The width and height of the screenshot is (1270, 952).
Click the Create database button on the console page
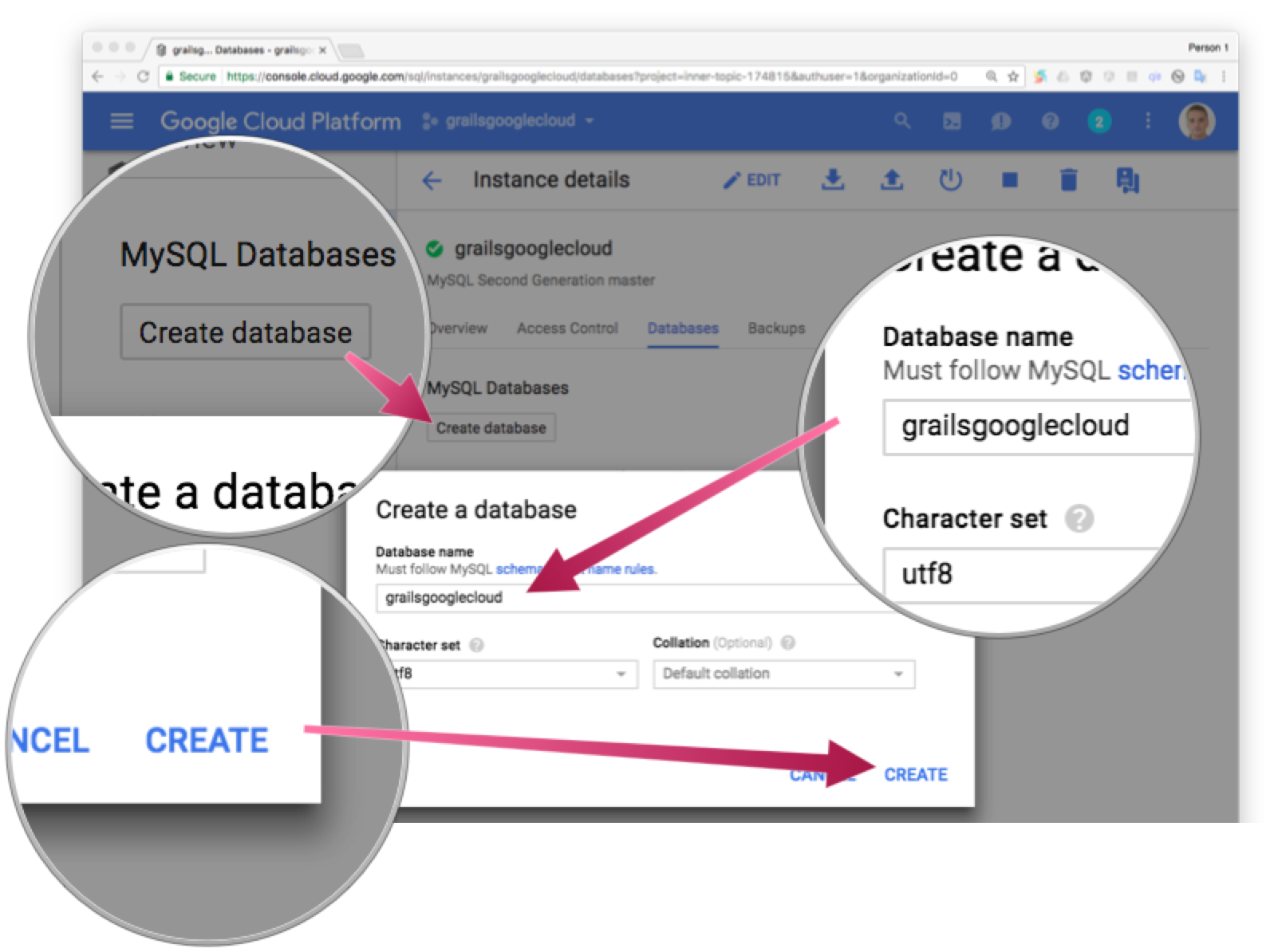(491, 428)
